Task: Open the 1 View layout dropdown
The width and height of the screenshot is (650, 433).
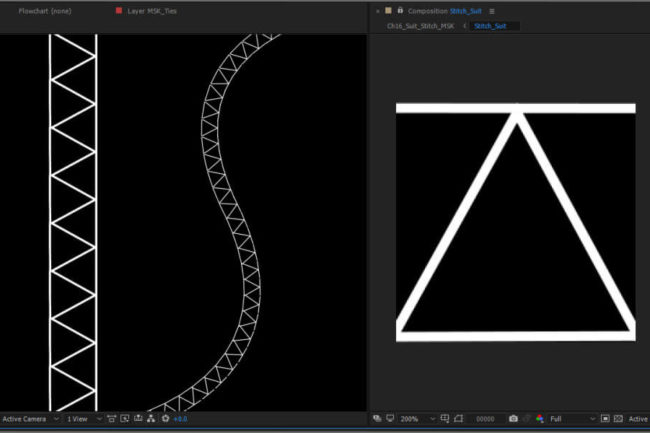Action: (82, 419)
